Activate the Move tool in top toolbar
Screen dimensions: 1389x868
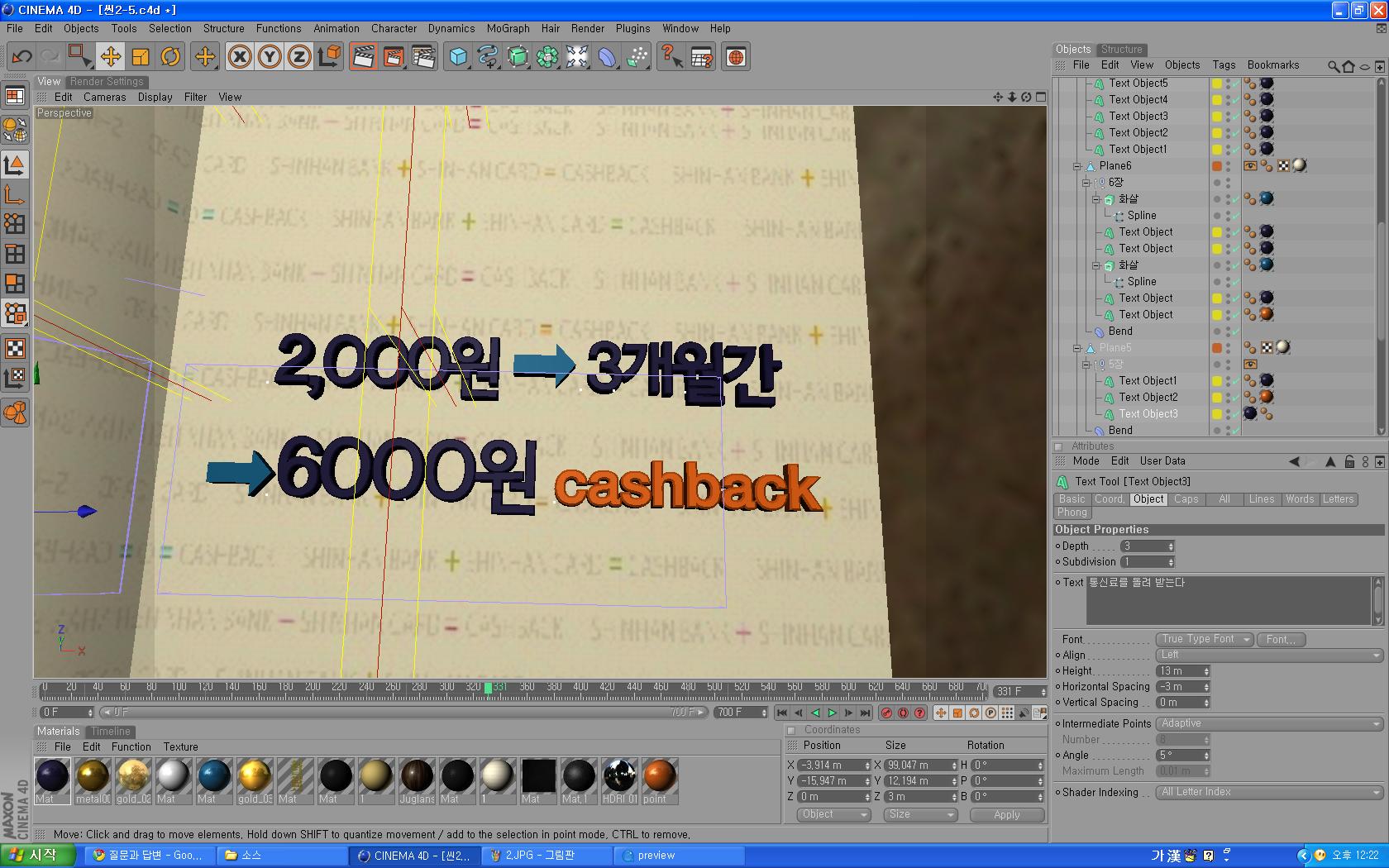tap(111, 57)
